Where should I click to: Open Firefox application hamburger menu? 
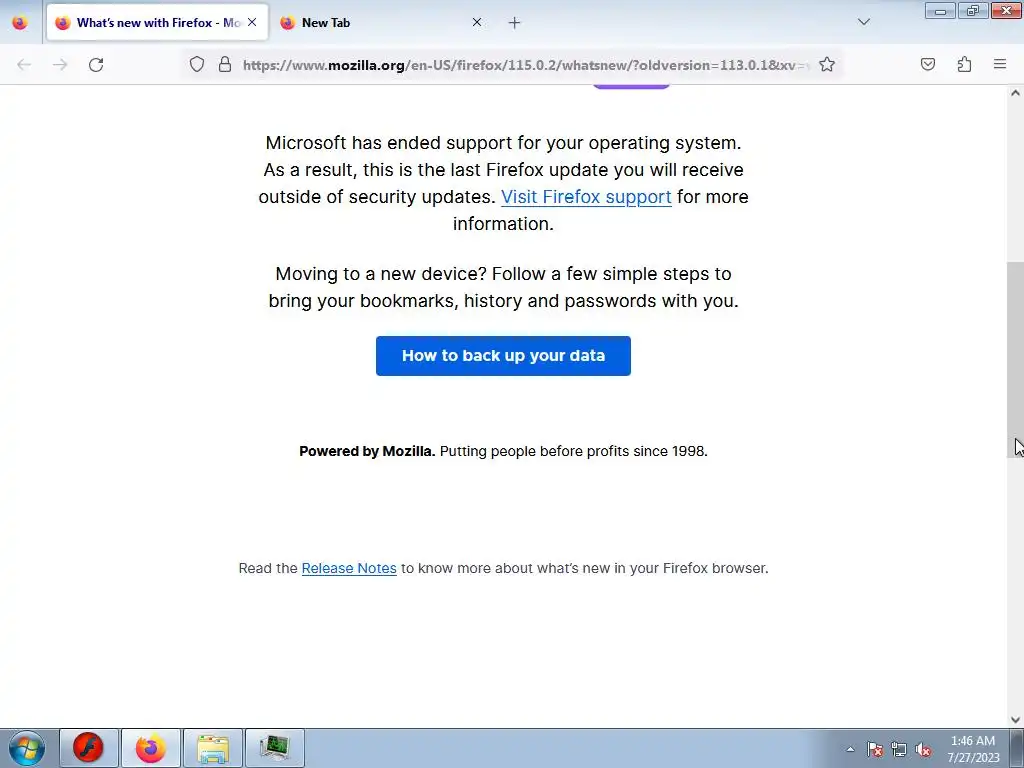tap(1000, 64)
